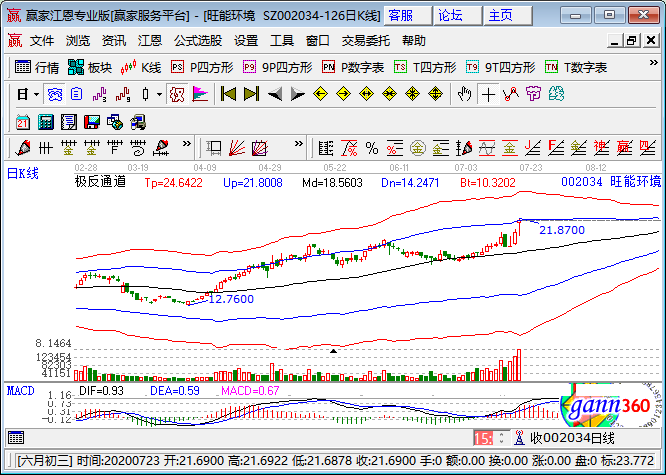666x475 pixels.
Task: Toggle the 极 extreme channel indicator button
Action: [x=177, y=94]
